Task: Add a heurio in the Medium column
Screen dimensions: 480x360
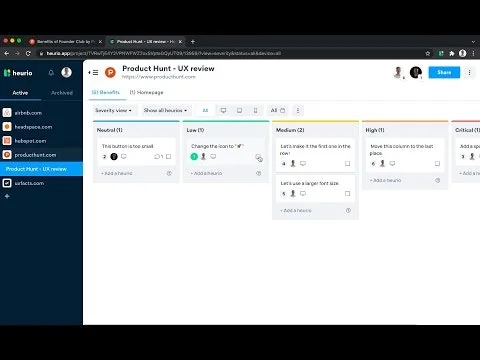Action: click(296, 210)
